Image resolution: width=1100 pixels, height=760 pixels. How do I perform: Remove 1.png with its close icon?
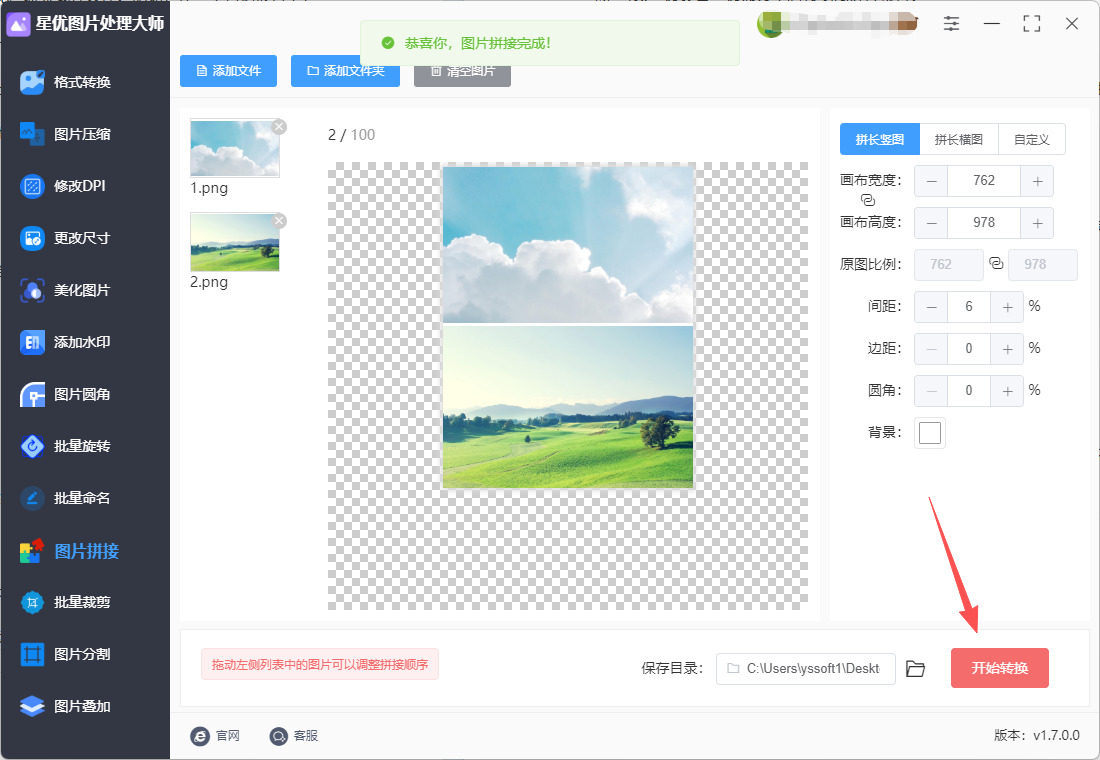pos(279,127)
